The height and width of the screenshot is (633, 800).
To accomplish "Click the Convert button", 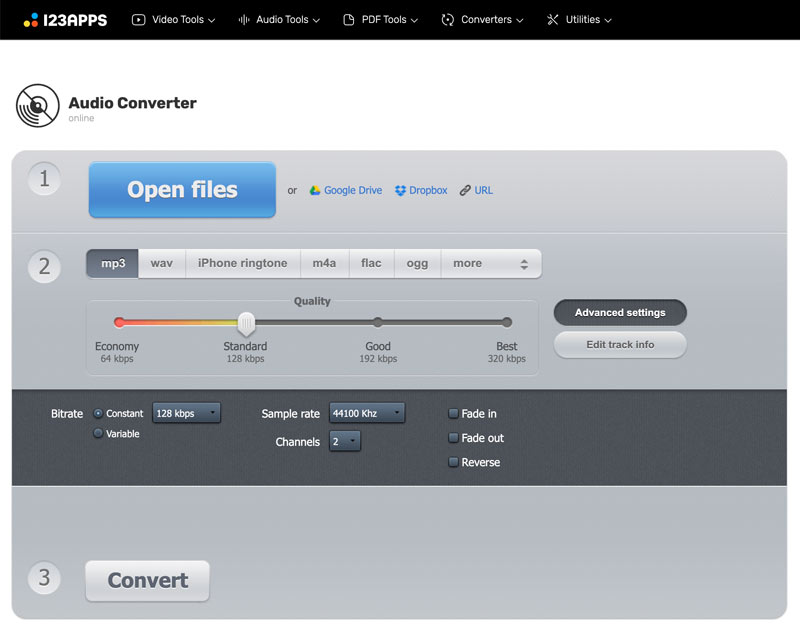I will (x=147, y=580).
